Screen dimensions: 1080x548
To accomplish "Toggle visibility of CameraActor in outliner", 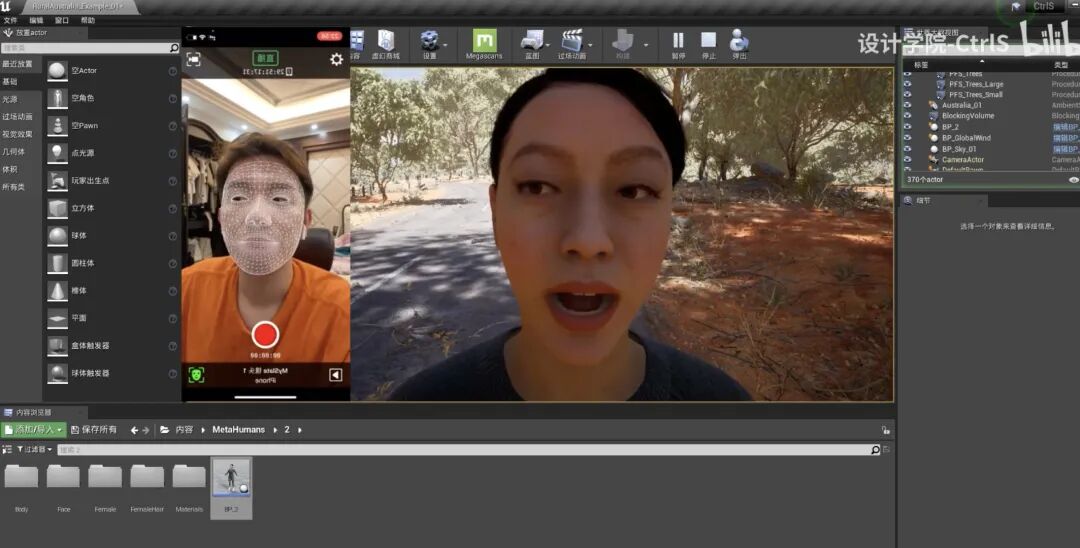I will click(908, 160).
